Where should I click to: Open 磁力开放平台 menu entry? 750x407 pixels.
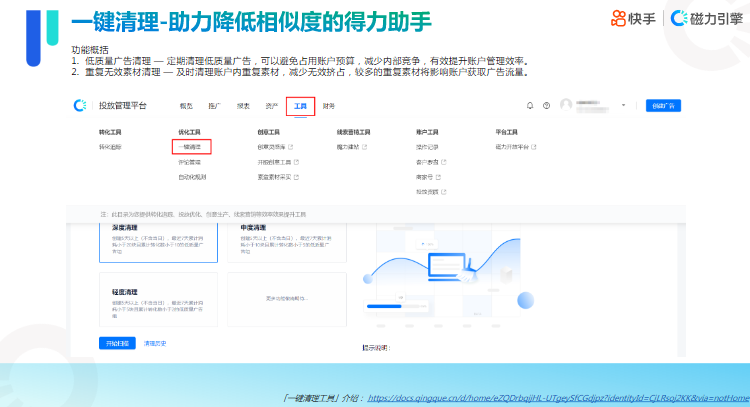(512, 147)
